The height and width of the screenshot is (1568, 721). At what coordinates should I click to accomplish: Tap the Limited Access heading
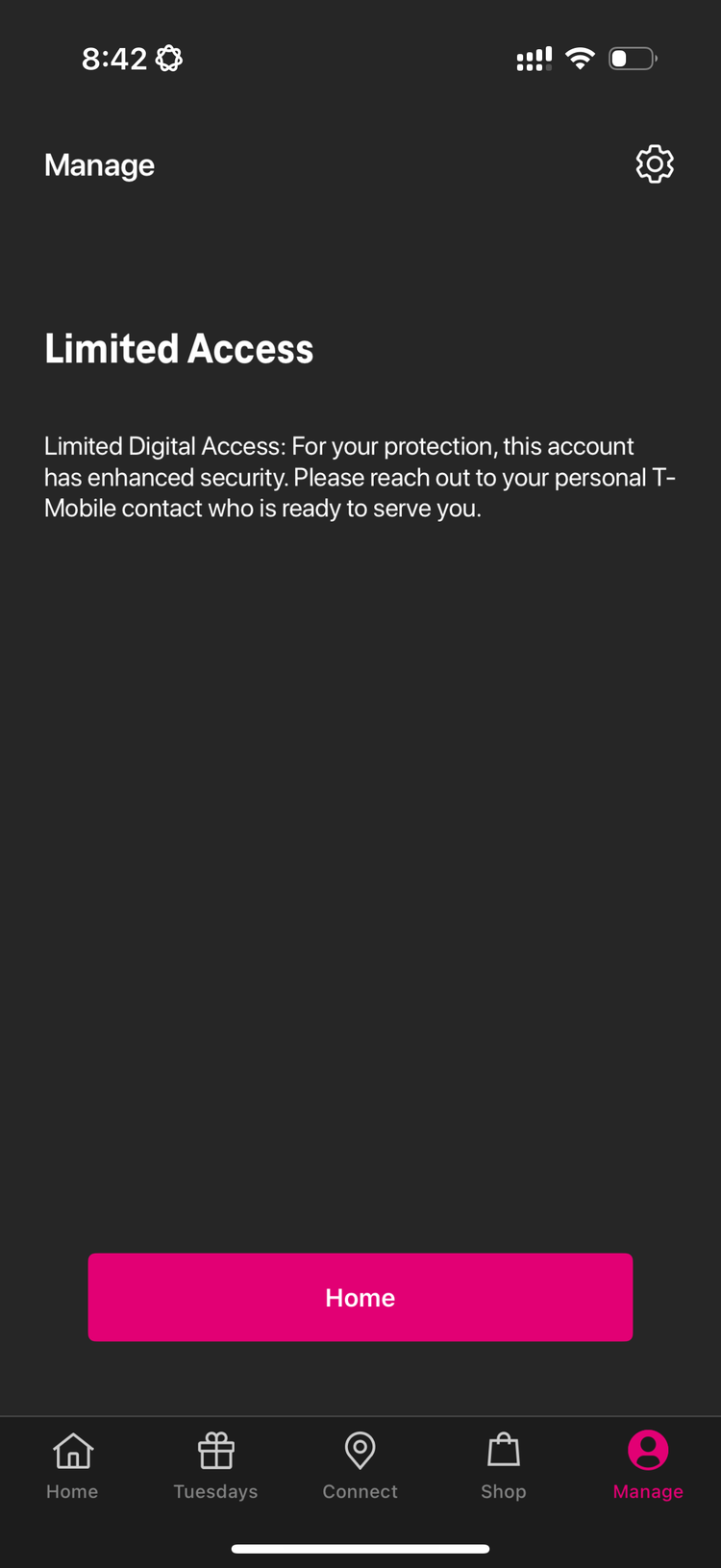(179, 348)
